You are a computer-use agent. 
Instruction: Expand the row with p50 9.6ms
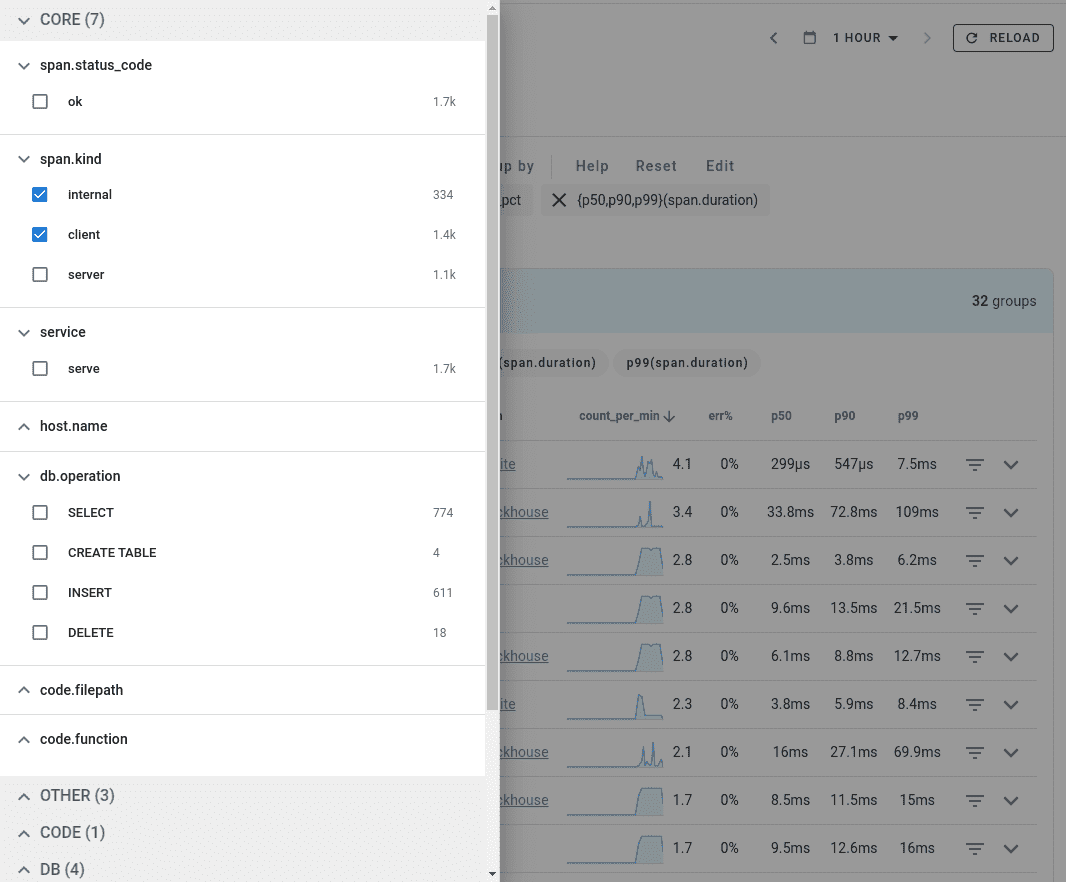1011,609
